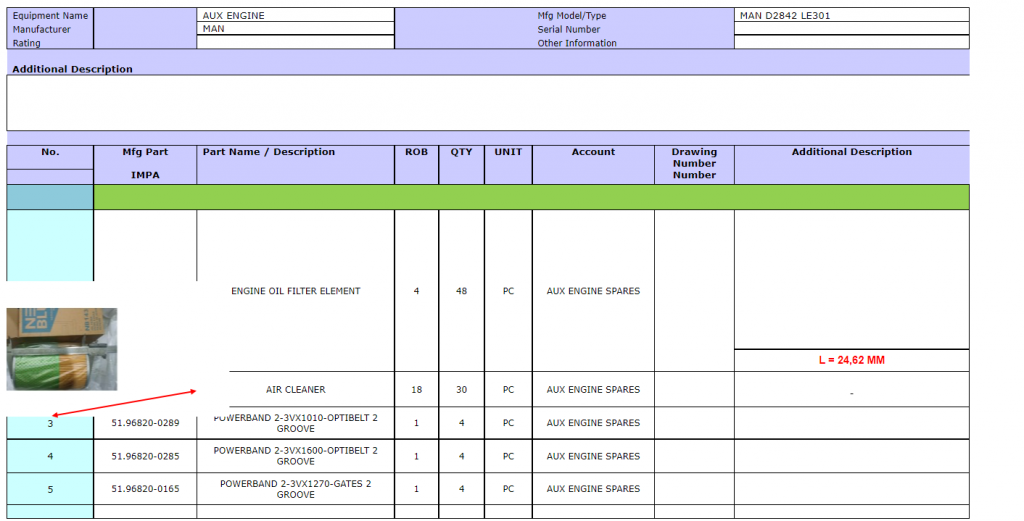
Task: Click the green section divider bar
Action: 530,197
